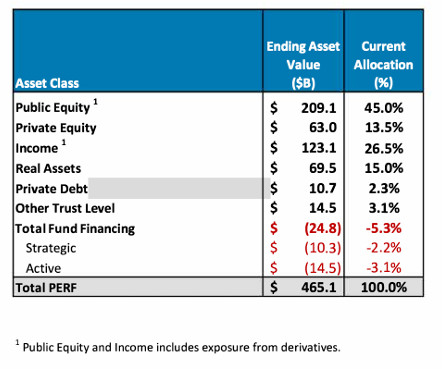Click the 15.0% allocation cell
The height and width of the screenshot is (369, 442).
click(x=384, y=168)
